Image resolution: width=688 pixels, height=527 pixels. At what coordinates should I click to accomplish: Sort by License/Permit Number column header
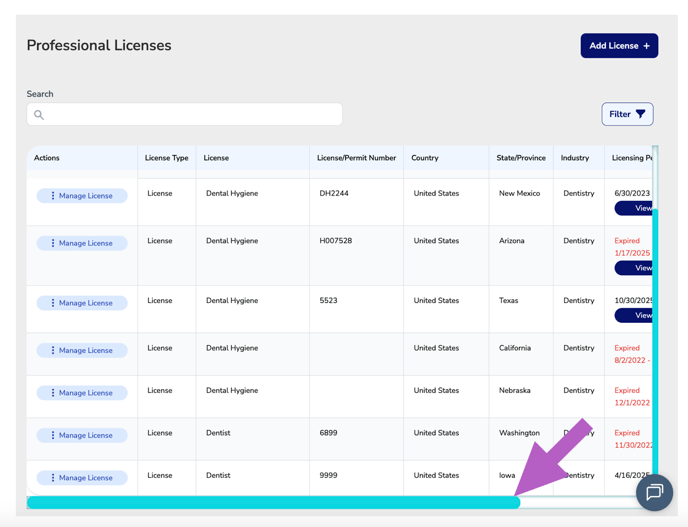point(356,158)
